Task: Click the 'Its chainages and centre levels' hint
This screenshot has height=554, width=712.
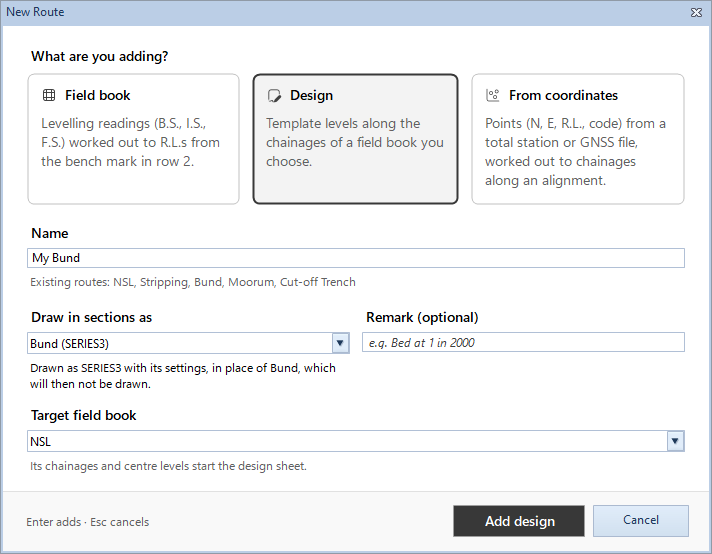Action: 168,466
